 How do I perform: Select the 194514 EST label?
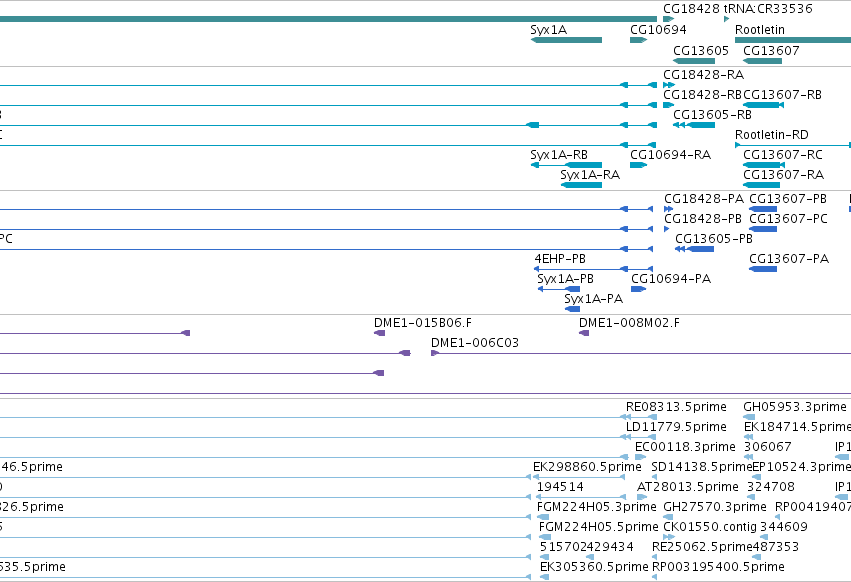[x=560, y=487]
